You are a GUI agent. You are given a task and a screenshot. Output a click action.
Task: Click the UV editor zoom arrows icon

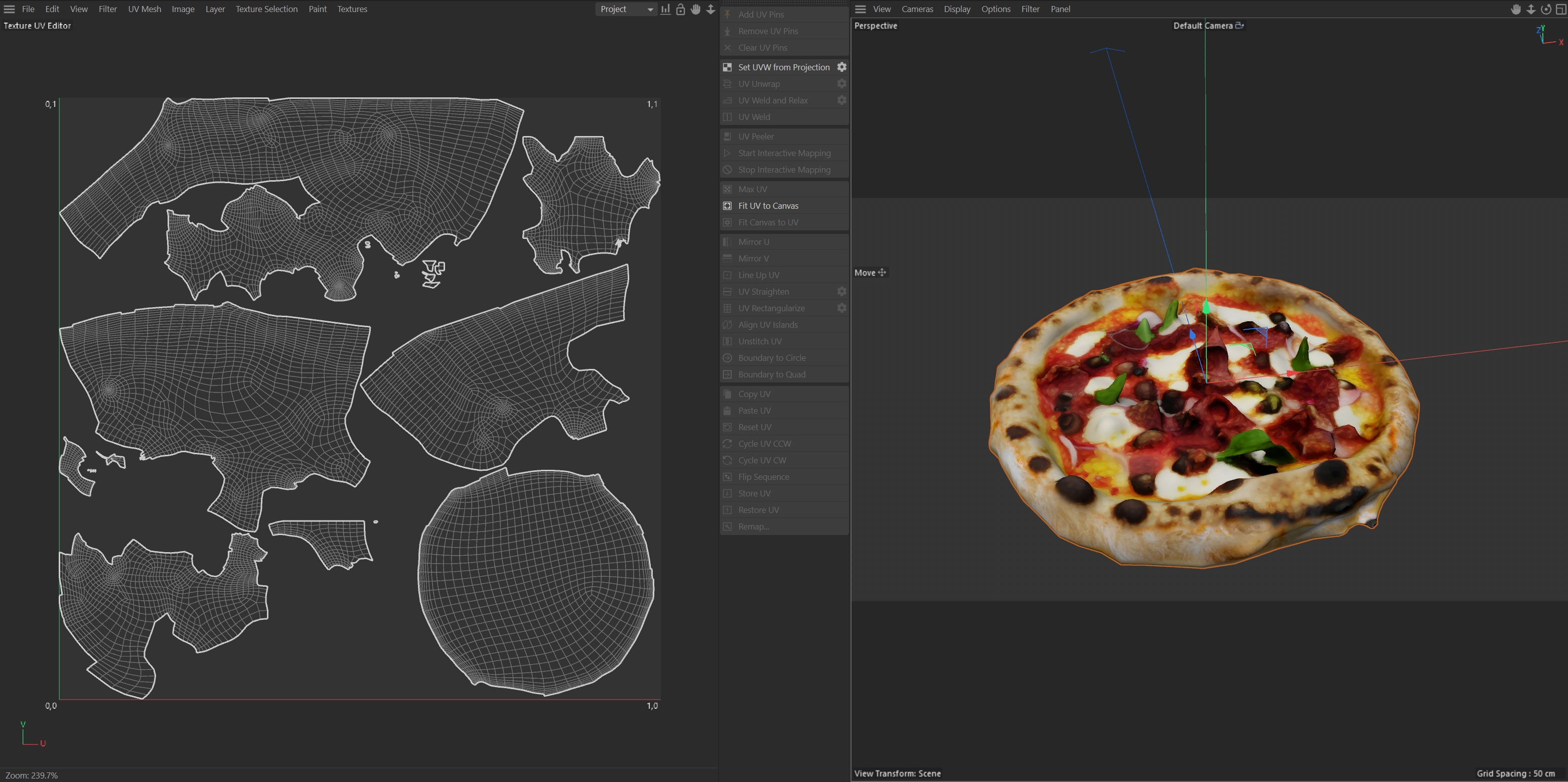pos(710,9)
